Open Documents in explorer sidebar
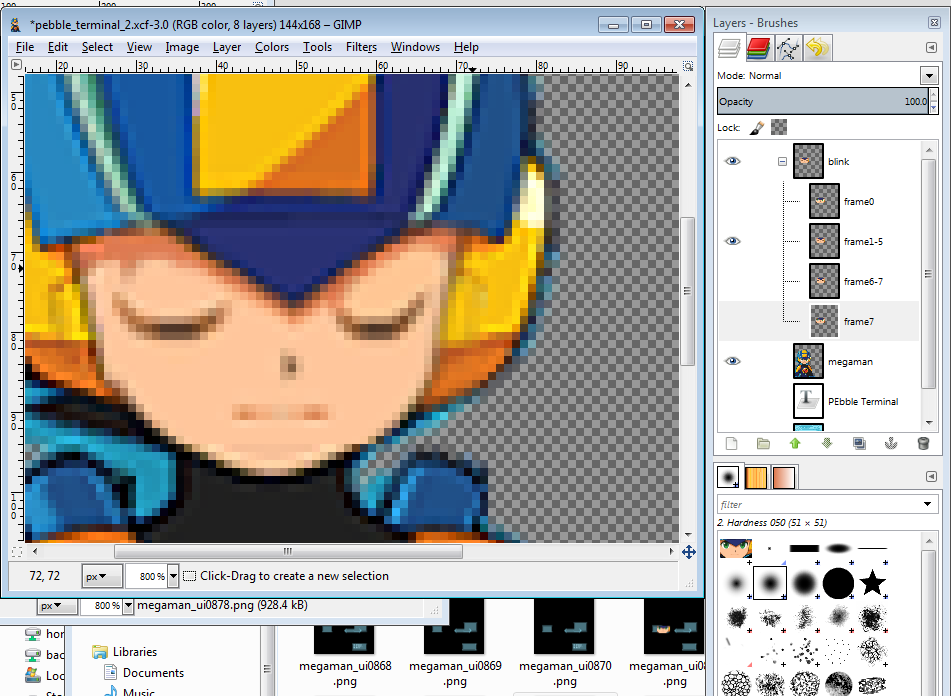This screenshot has height=696, width=951. [x=144, y=672]
